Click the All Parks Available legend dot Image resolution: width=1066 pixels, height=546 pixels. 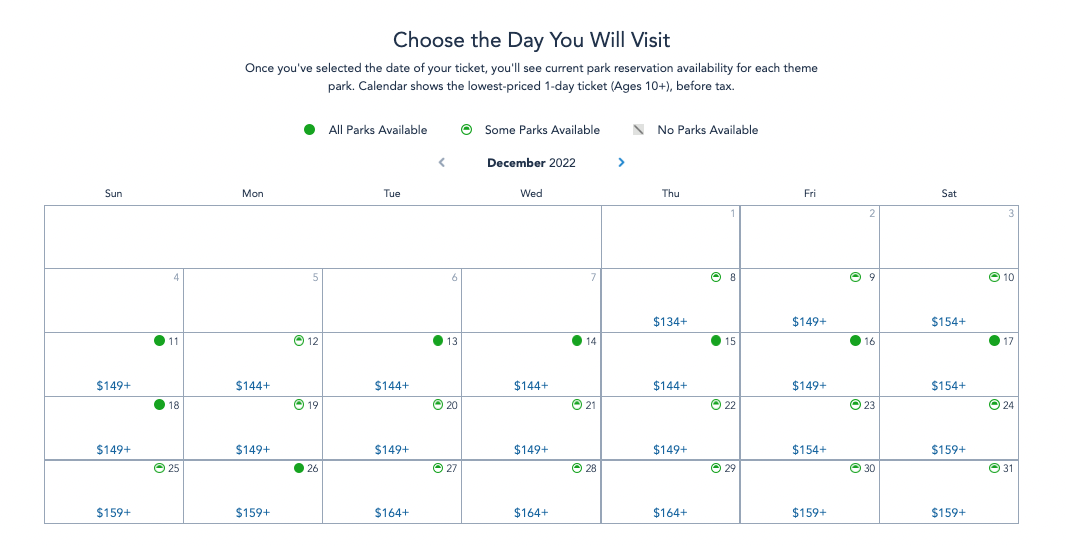(x=310, y=130)
